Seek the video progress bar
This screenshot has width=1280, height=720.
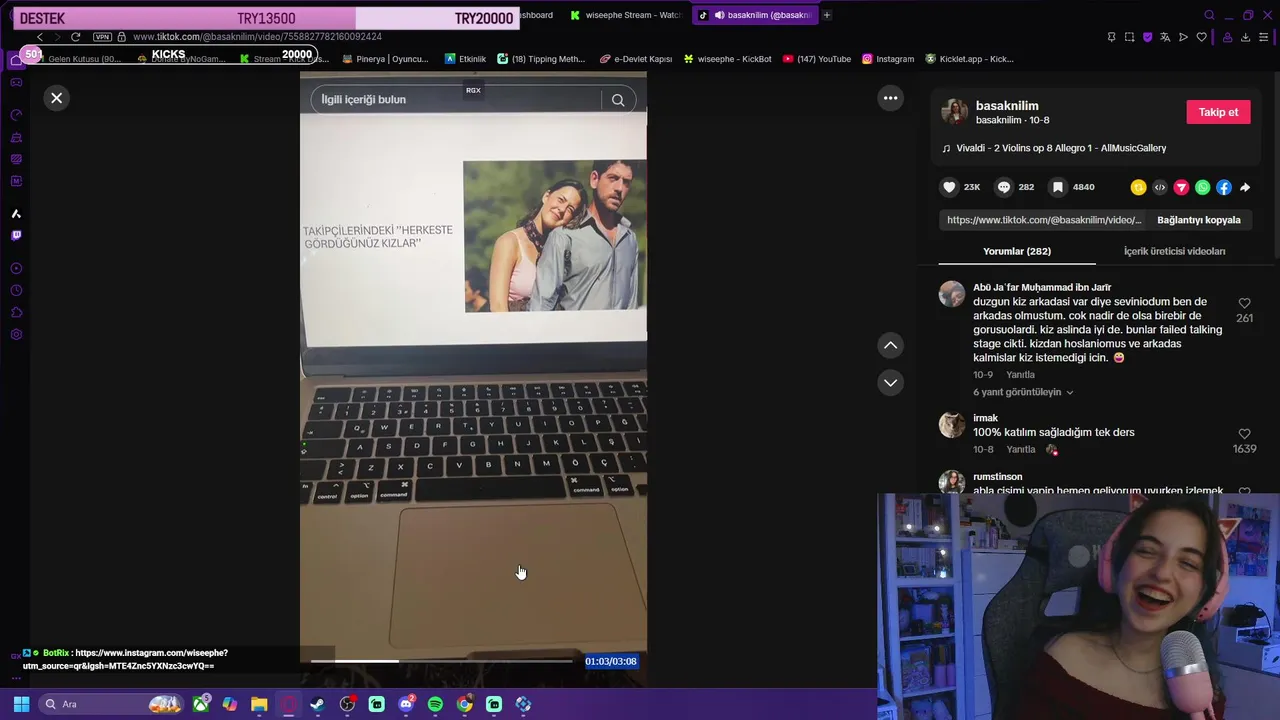point(441,661)
